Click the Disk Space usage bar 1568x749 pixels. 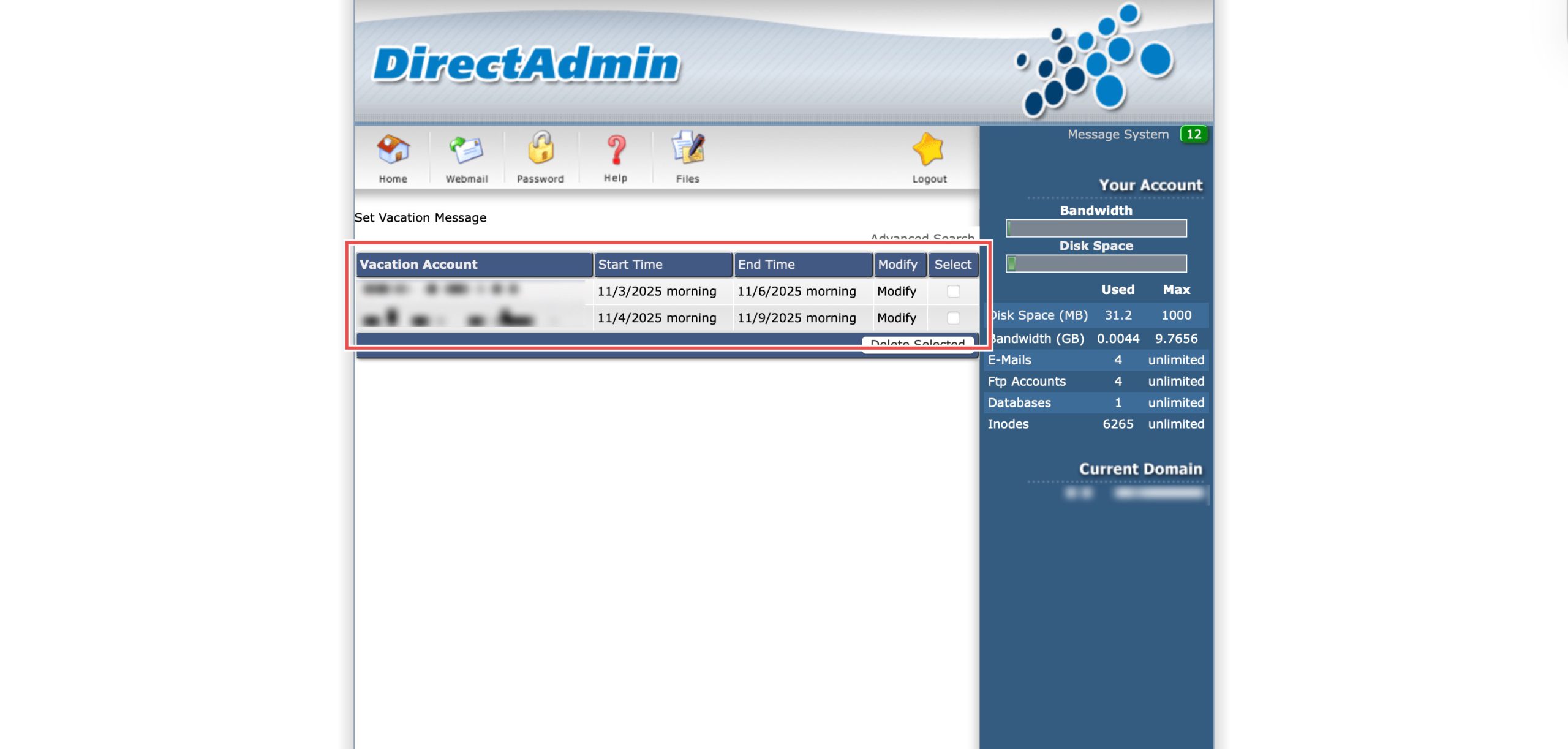1096,264
